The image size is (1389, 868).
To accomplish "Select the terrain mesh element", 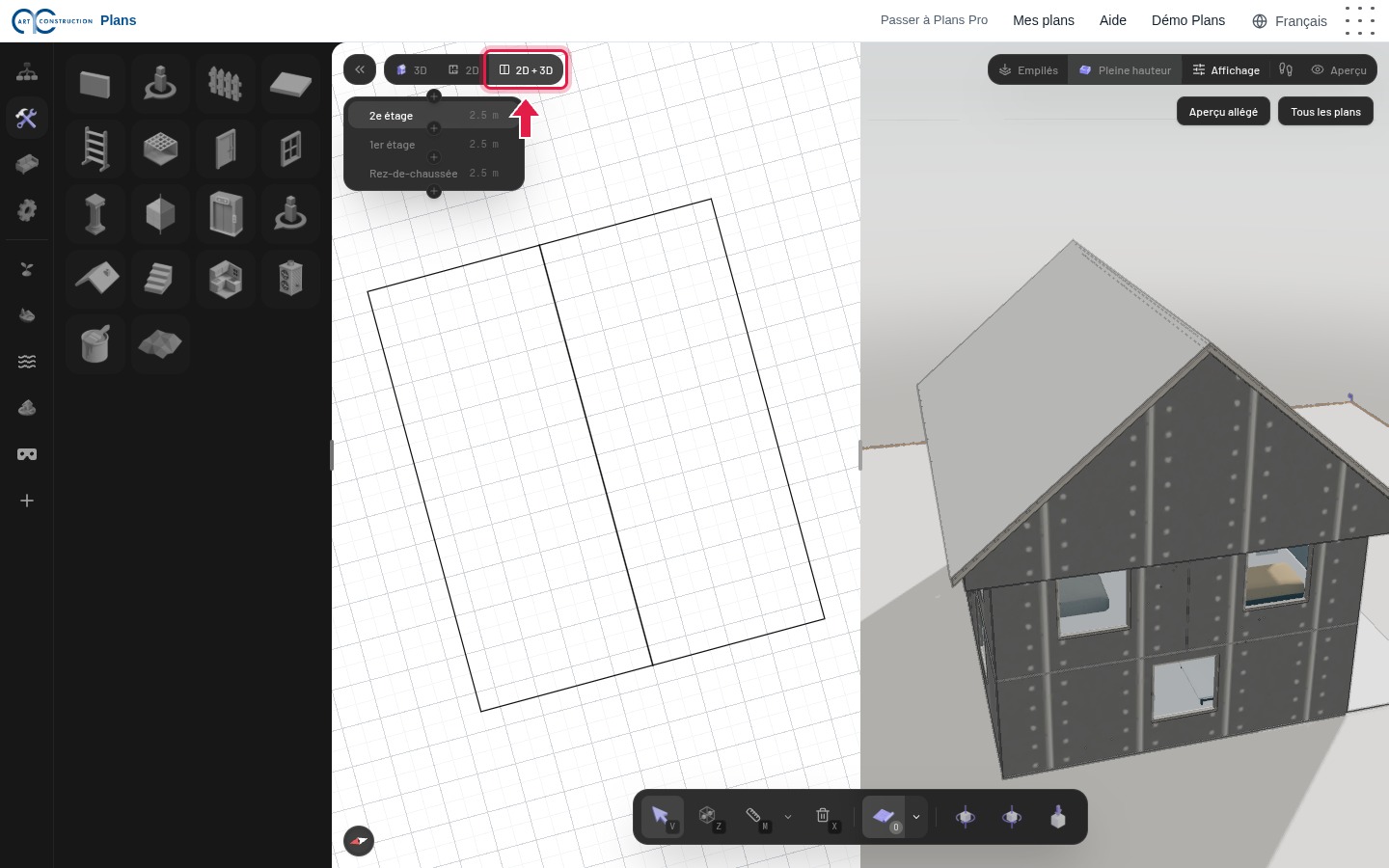I will click(160, 343).
